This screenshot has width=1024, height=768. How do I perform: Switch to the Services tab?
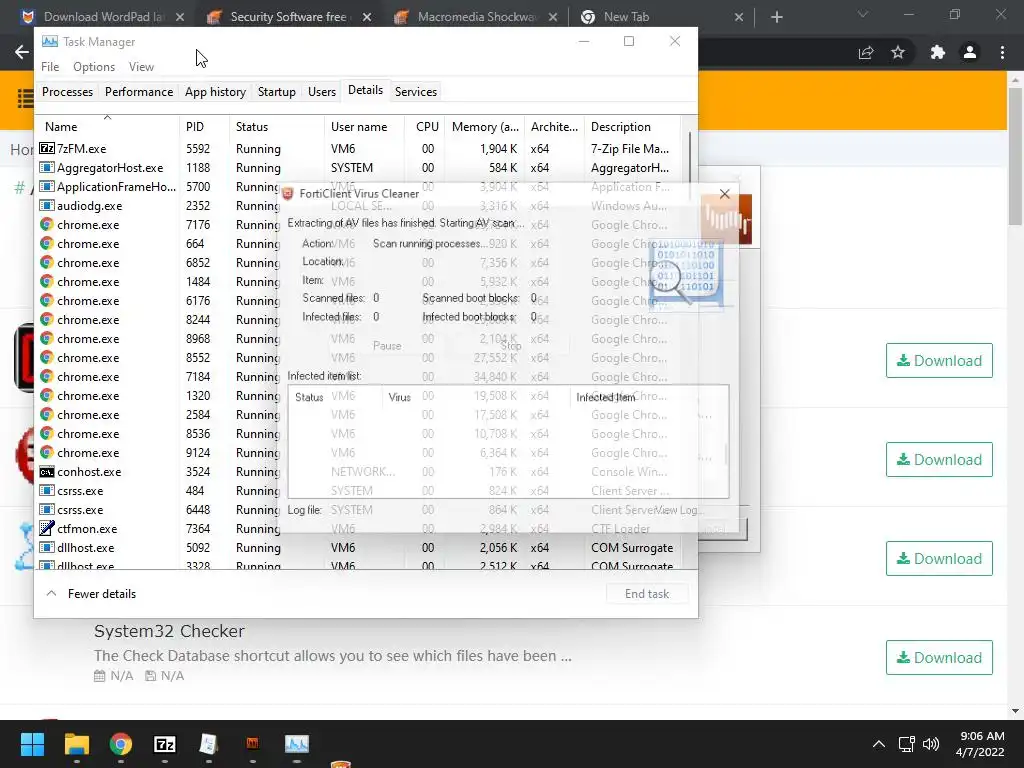(416, 91)
